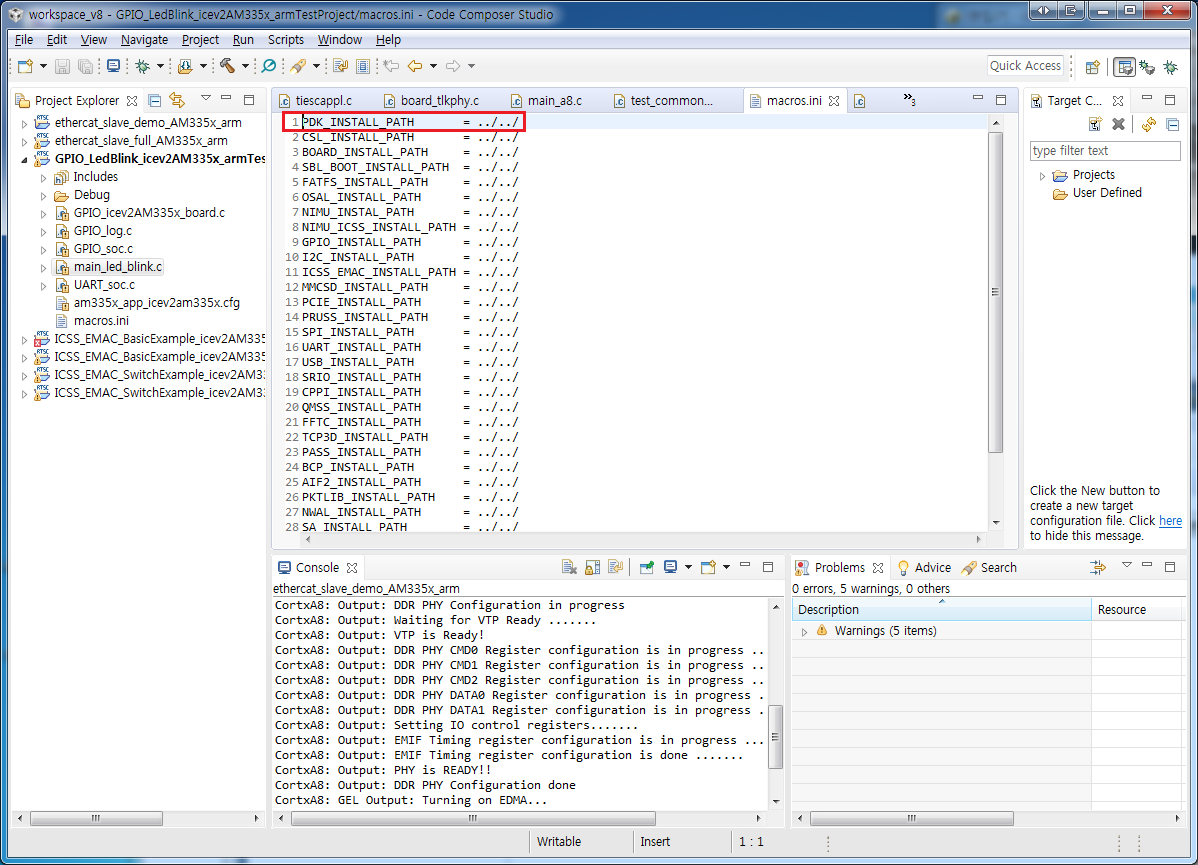
Task: Click the Save toolbar icon
Action: (x=63, y=66)
